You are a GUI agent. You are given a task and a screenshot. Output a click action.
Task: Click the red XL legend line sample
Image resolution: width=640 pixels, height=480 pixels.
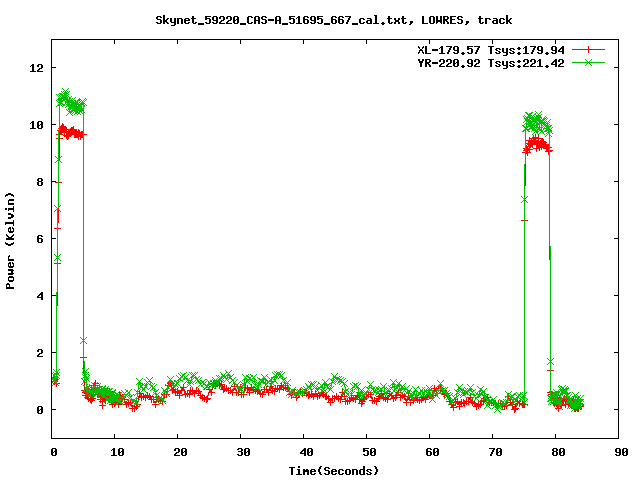pyautogui.click(x=588, y=50)
